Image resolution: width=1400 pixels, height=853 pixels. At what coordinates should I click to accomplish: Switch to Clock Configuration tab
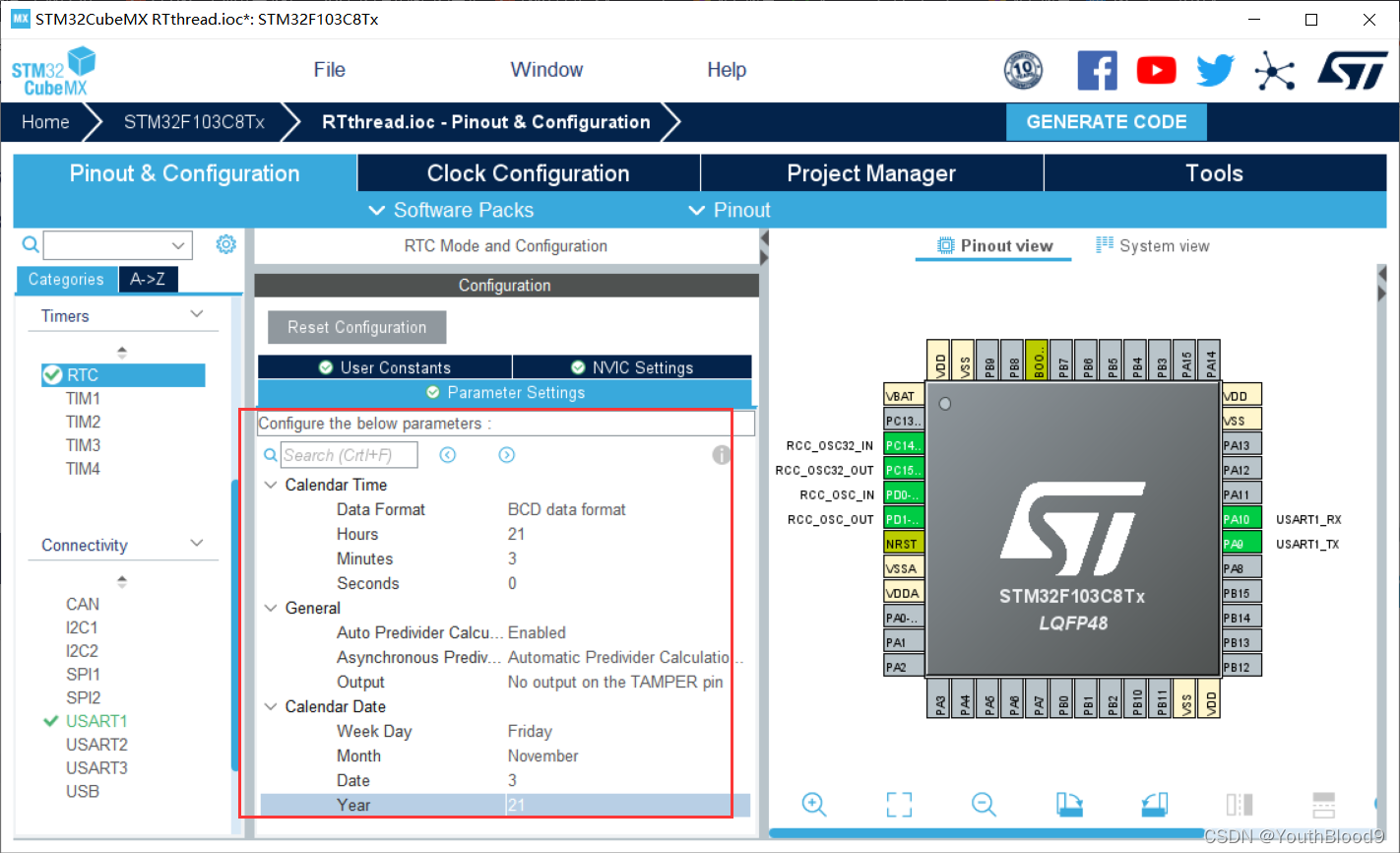click(529, 173)
